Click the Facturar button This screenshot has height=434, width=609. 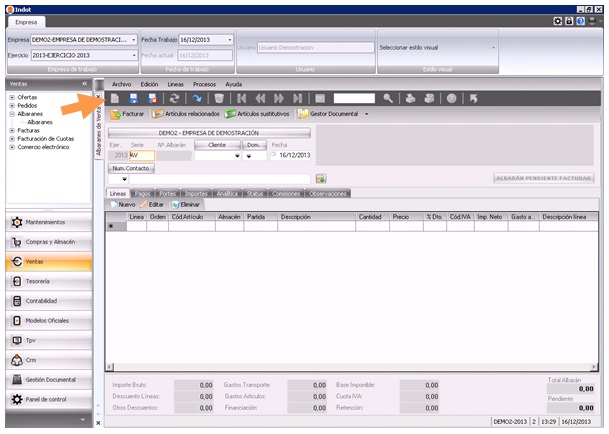click(x=128, y=114)
